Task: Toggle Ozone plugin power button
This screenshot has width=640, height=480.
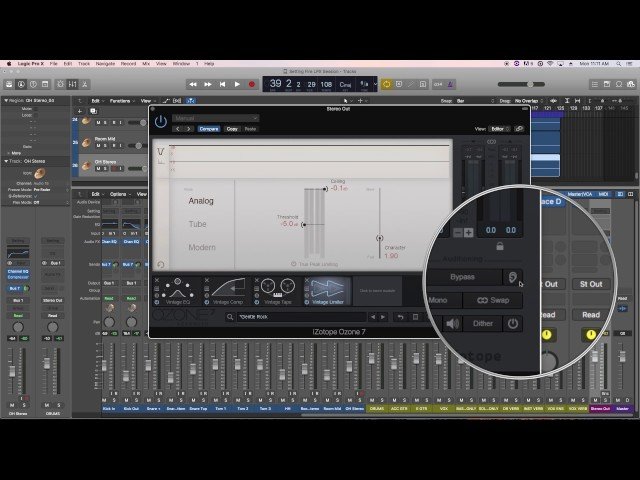Action: (161, 121)
